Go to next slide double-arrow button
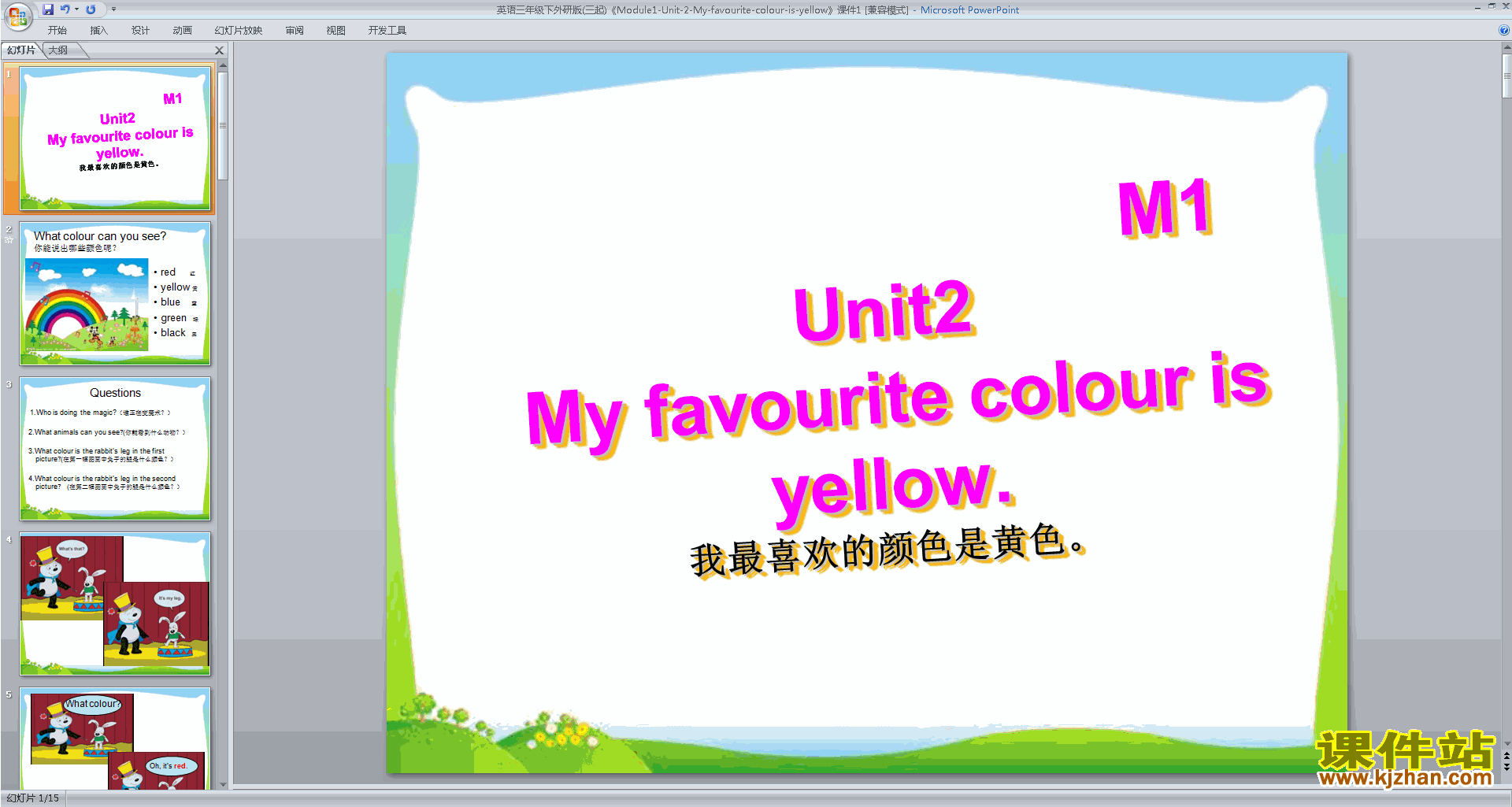This screenshot has width=1512, height=807. pos(1506,767)
